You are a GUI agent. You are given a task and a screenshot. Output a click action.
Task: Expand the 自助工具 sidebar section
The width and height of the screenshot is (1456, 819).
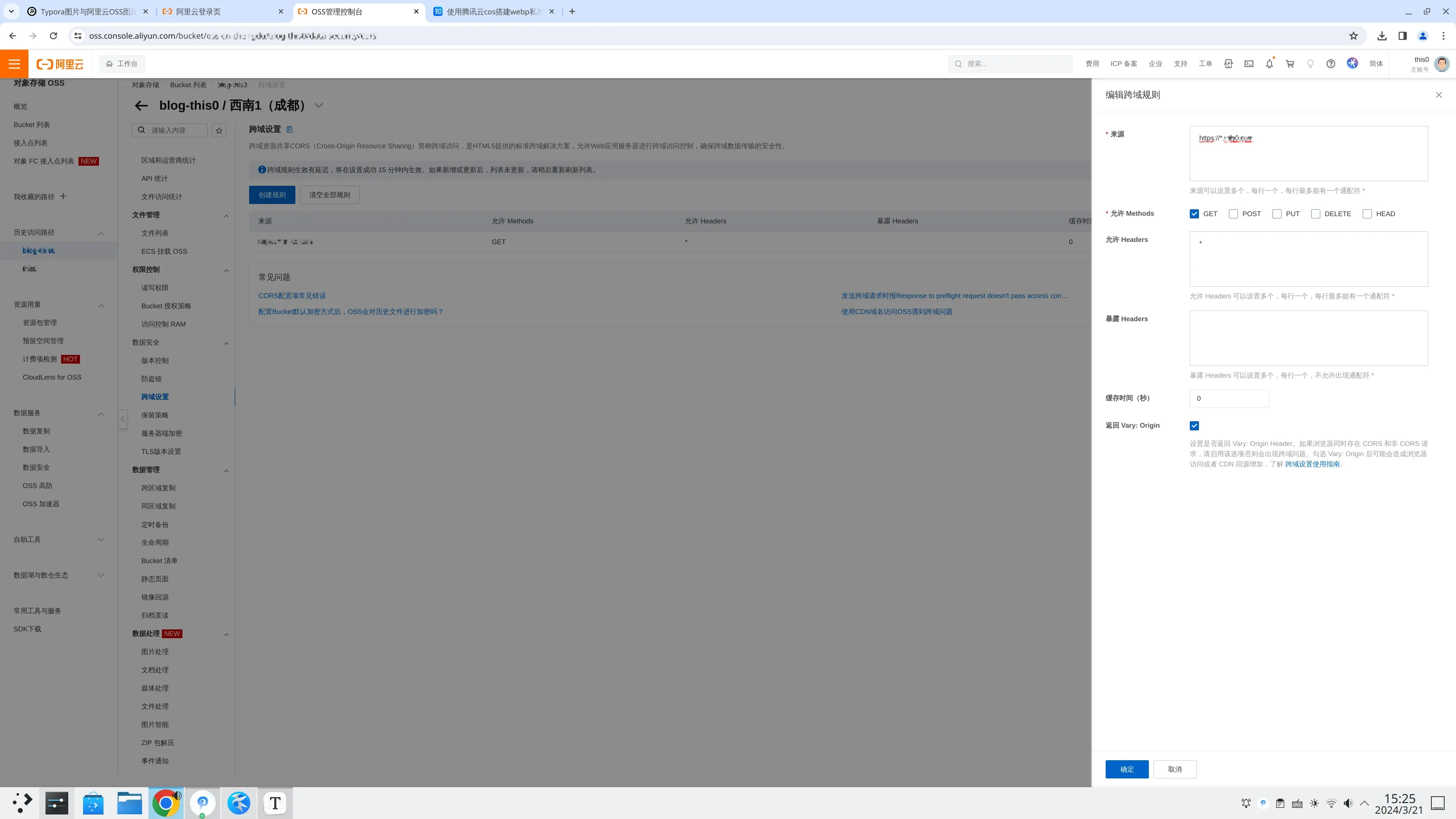pyautogui.click(x=101, y=539)
